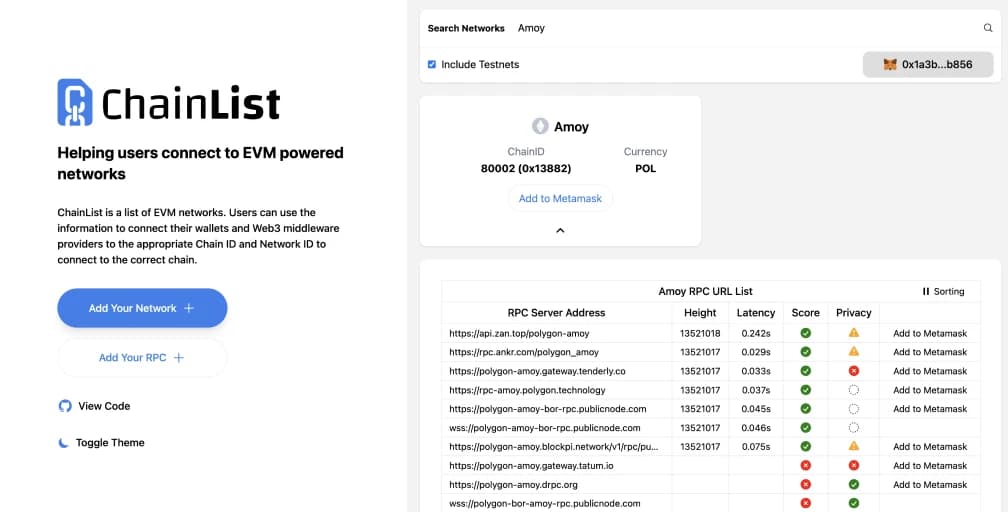
Task: Click the https://api.zan.top/polygon-amoy address
Action: [519, 333]
